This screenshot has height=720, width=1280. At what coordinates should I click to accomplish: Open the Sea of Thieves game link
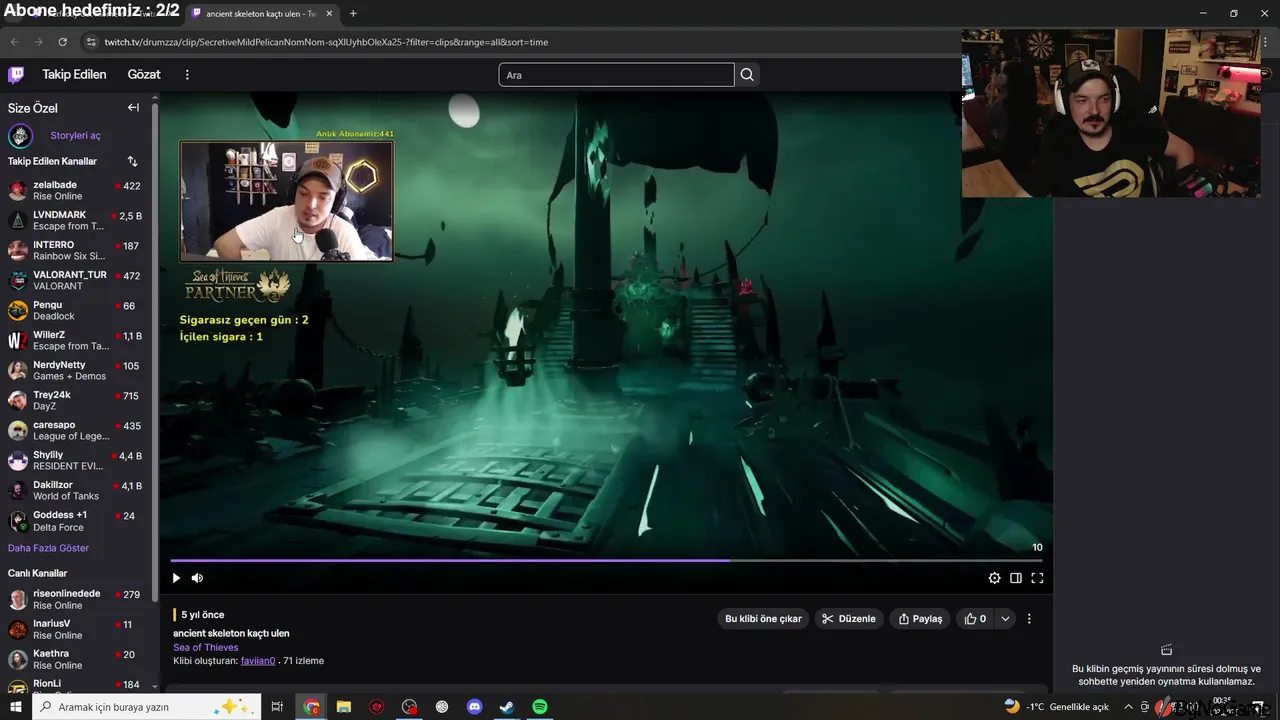[x=206, y=647]
